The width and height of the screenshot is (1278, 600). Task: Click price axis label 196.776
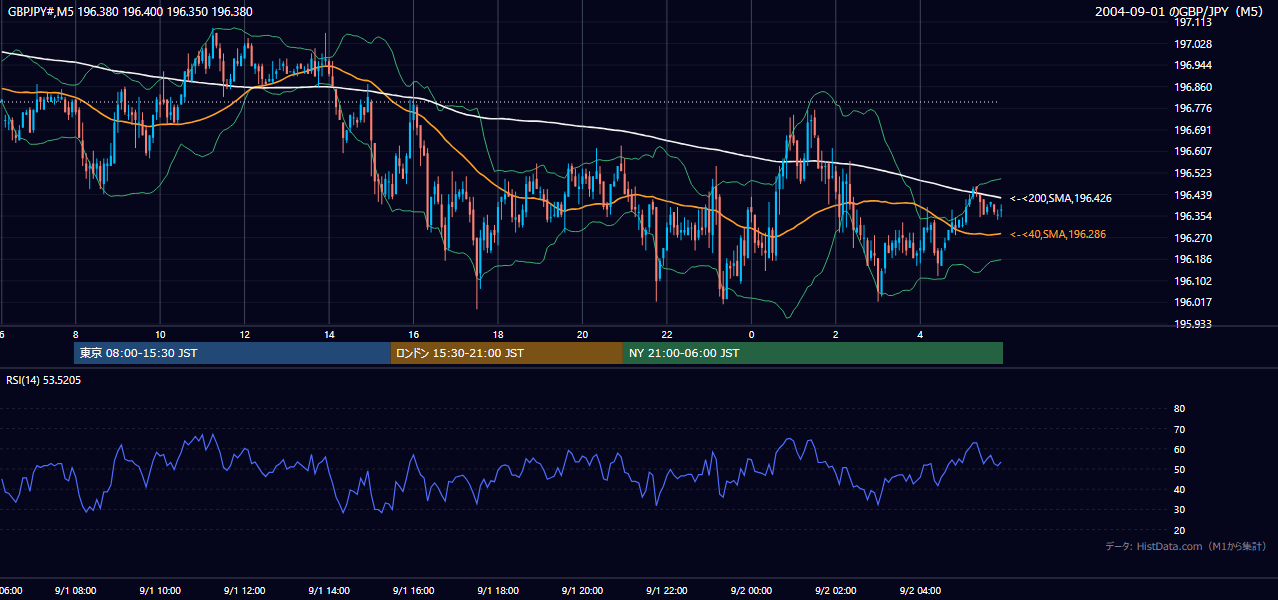[1193, 108]
